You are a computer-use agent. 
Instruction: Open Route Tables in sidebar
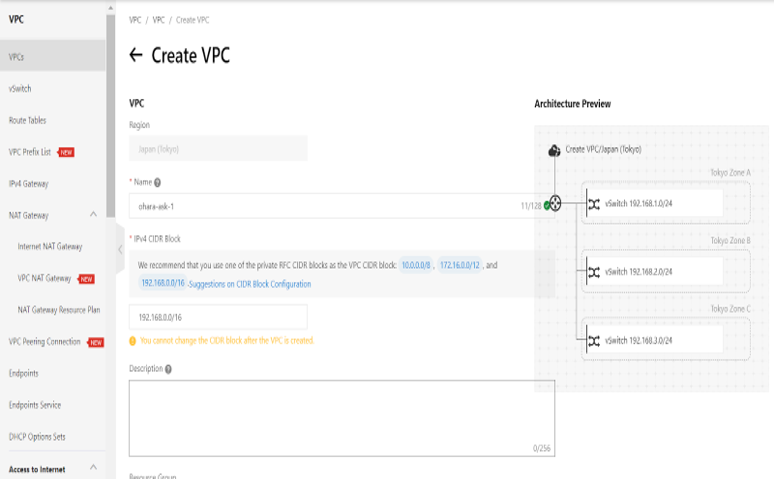28,120
